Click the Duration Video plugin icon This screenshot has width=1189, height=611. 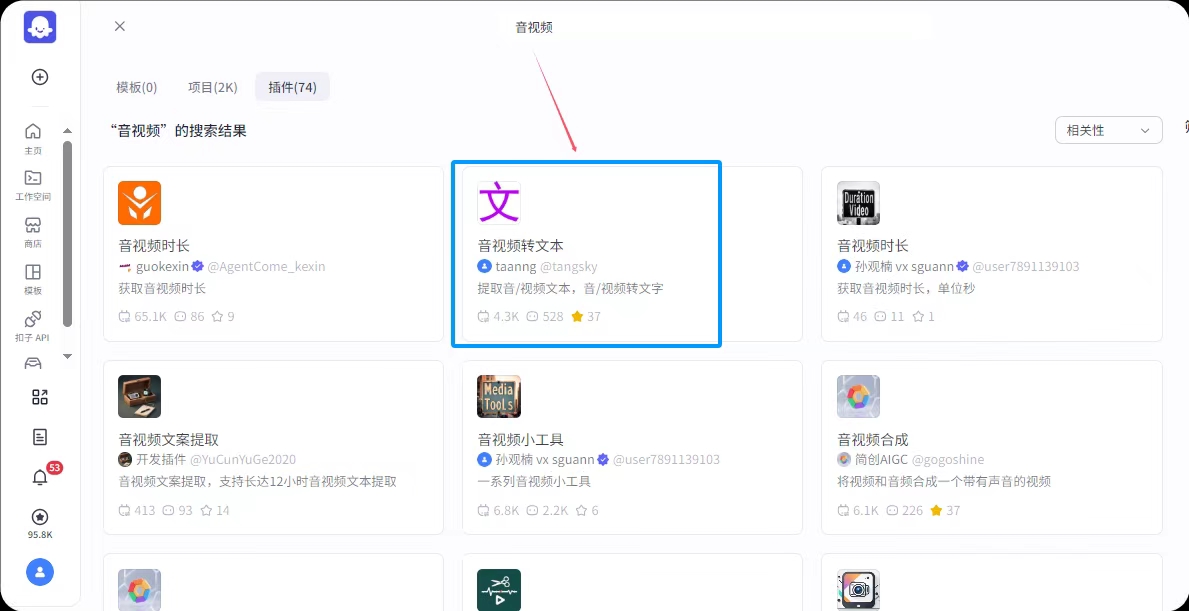point(858,202)
